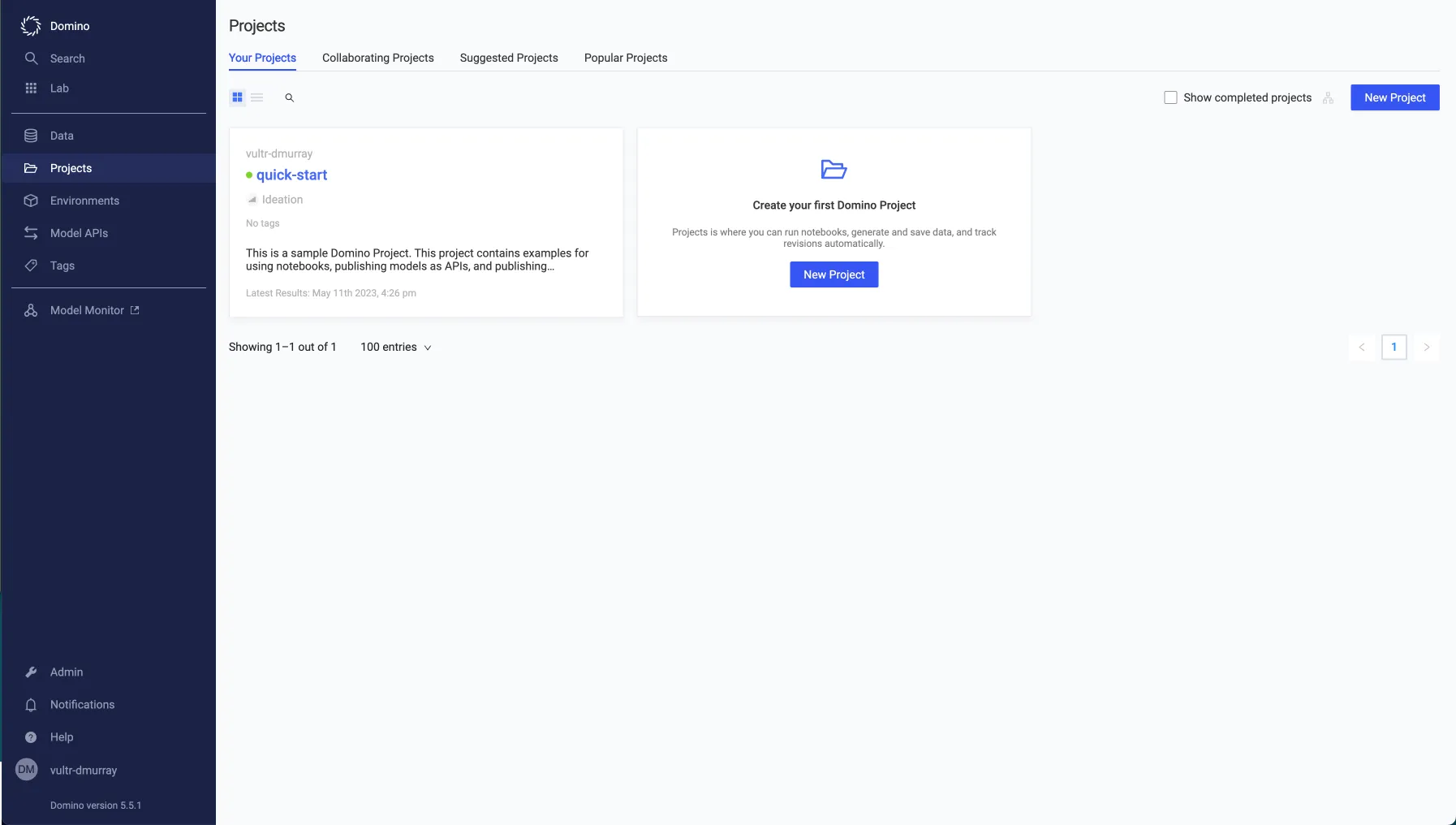Open Search via magnifier icon in sidebar

coord(31,58)
